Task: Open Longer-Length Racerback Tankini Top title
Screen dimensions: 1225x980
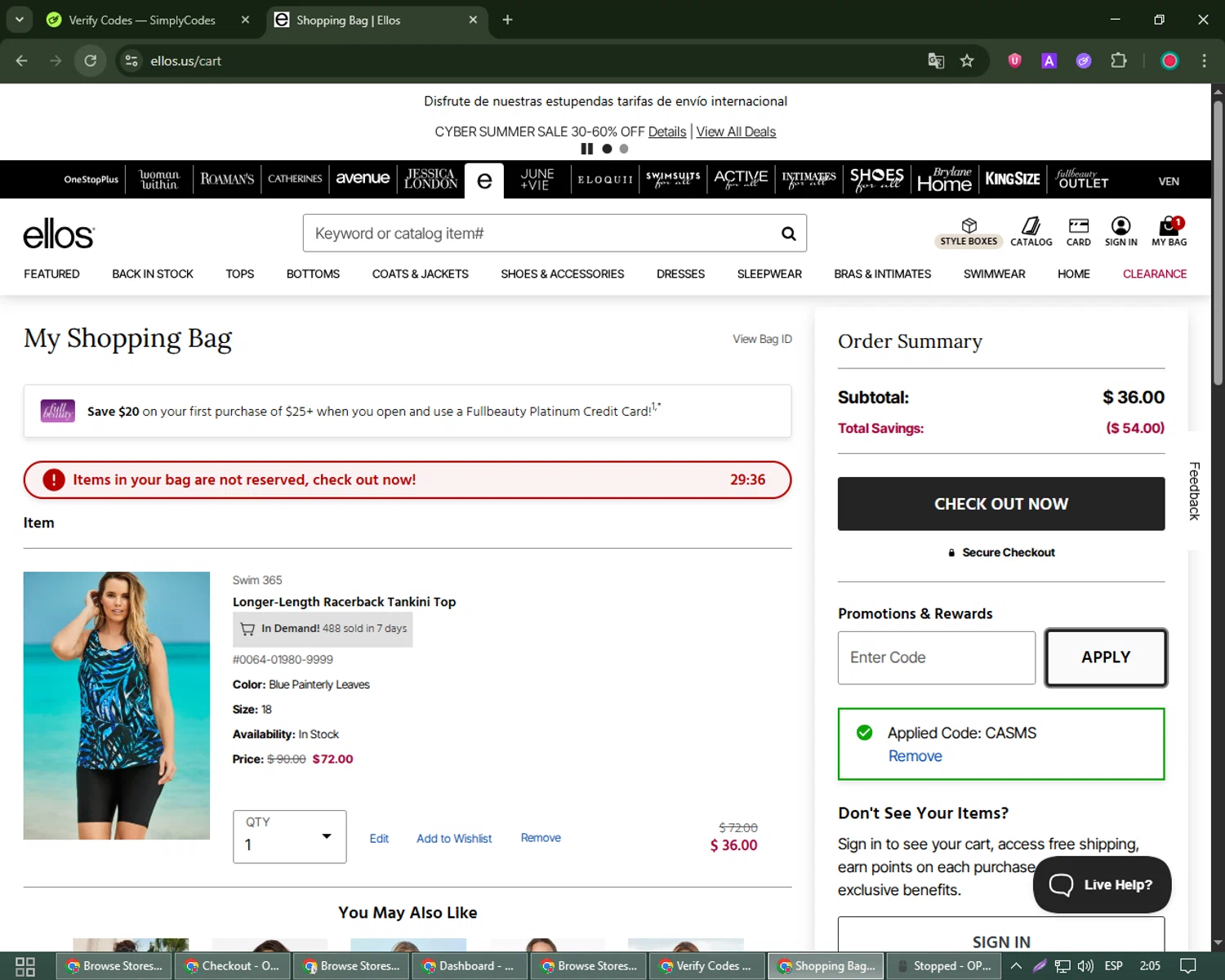Action: click(x=344, y=602)
